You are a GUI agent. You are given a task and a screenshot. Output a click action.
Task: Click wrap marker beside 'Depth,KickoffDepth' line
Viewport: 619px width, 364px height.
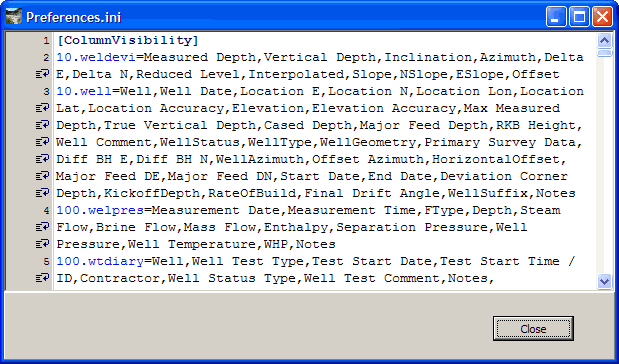tap(42, 193)
